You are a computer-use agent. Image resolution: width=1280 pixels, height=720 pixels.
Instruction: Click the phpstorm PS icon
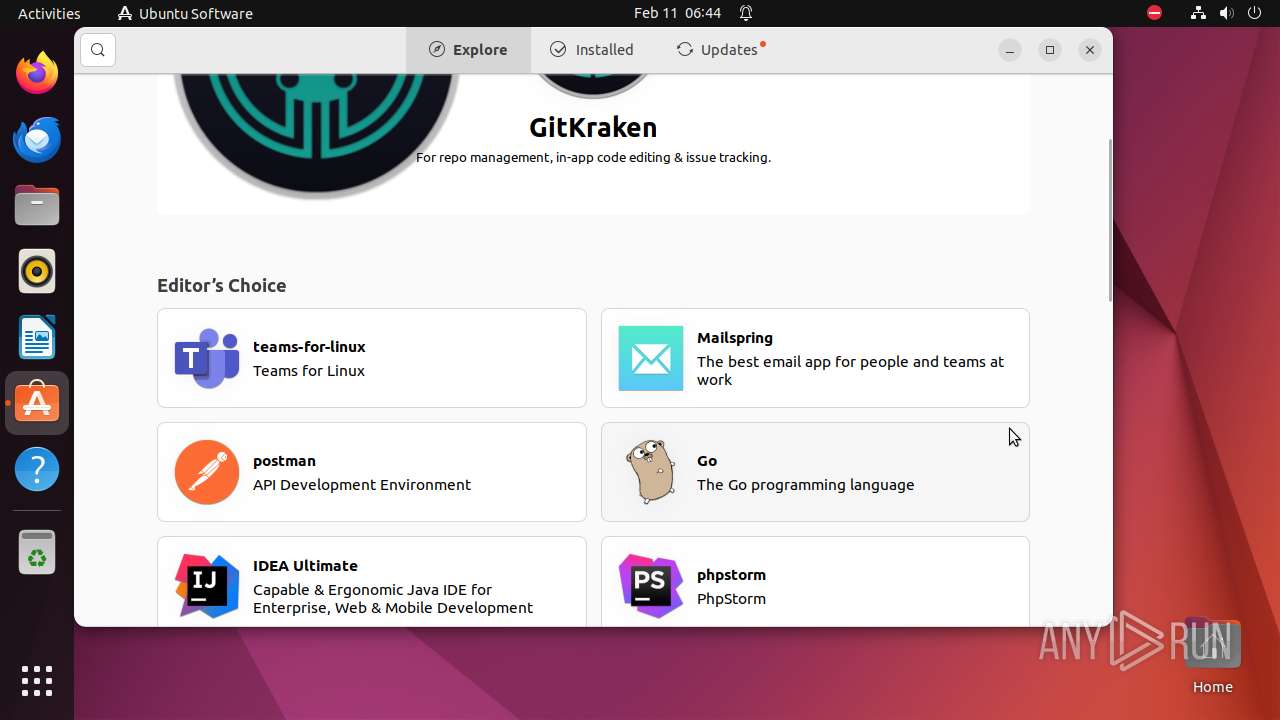pos(651,586)
